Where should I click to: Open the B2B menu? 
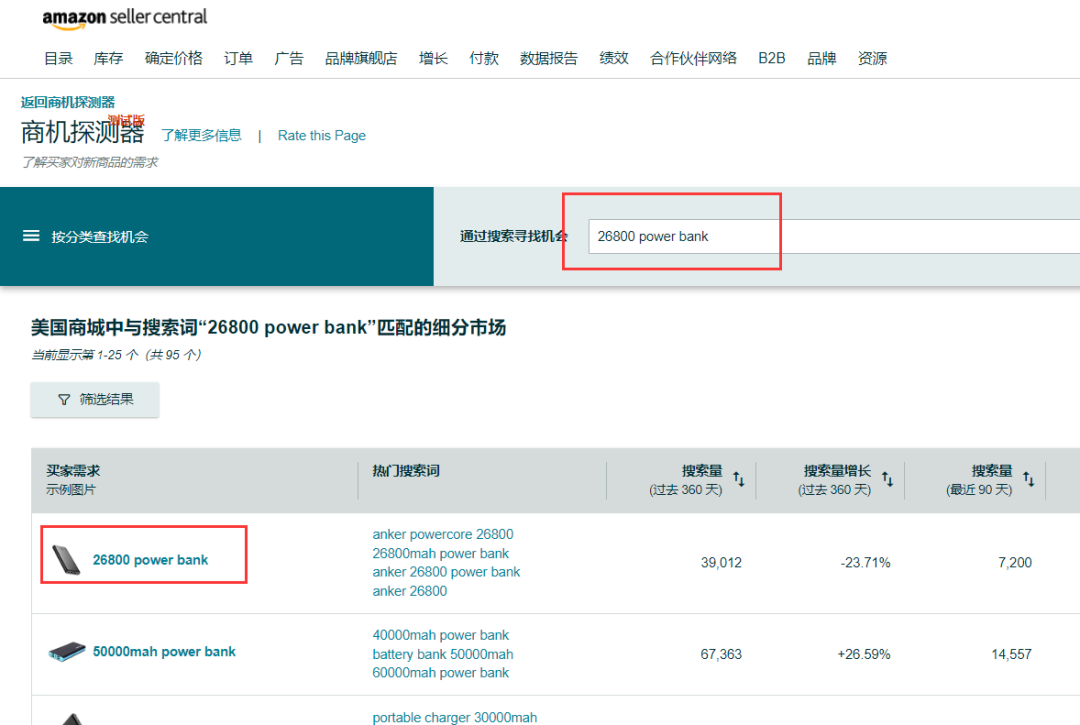(x=771, y=59)
